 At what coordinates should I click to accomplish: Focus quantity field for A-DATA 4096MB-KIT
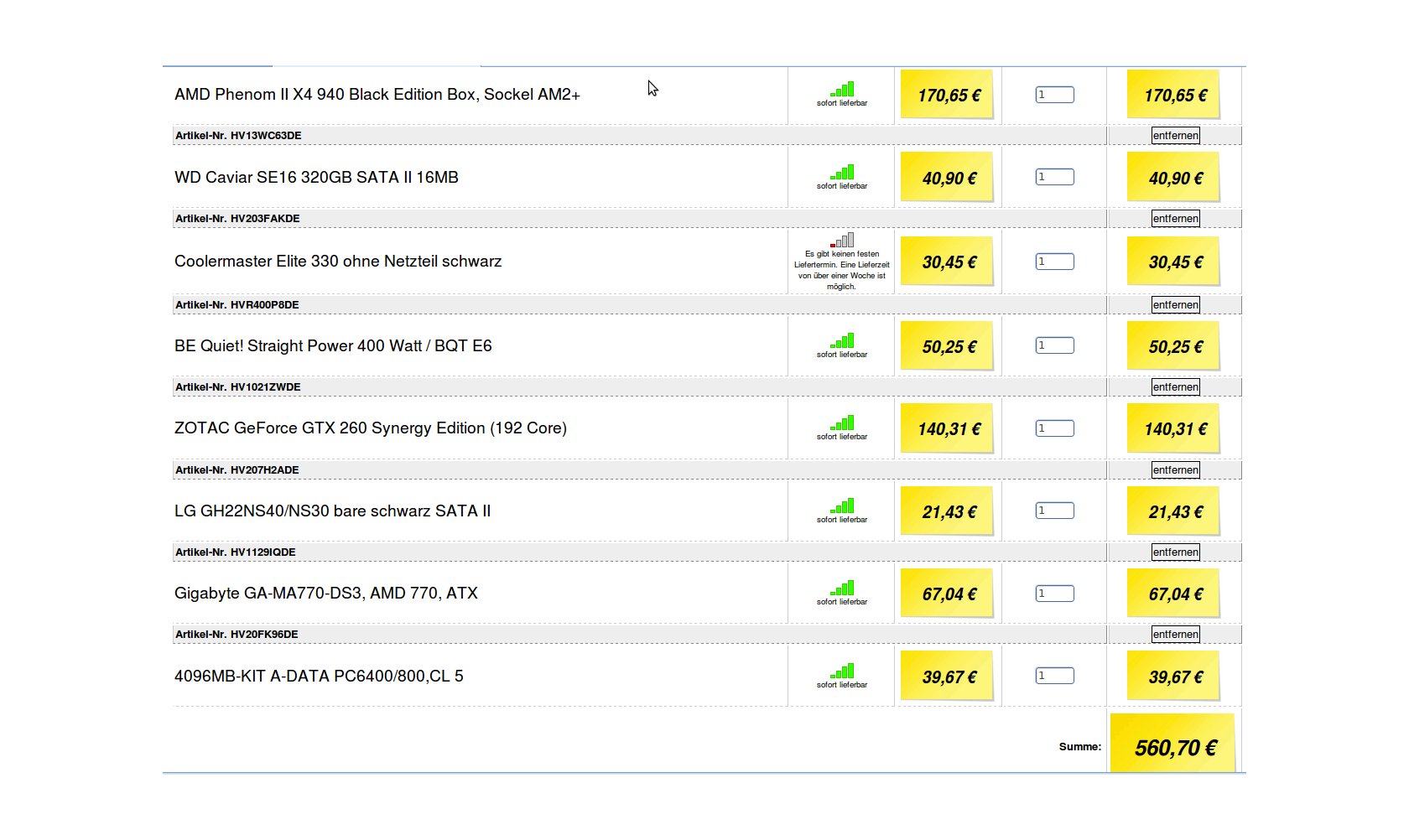click(x=1054, y=676)
